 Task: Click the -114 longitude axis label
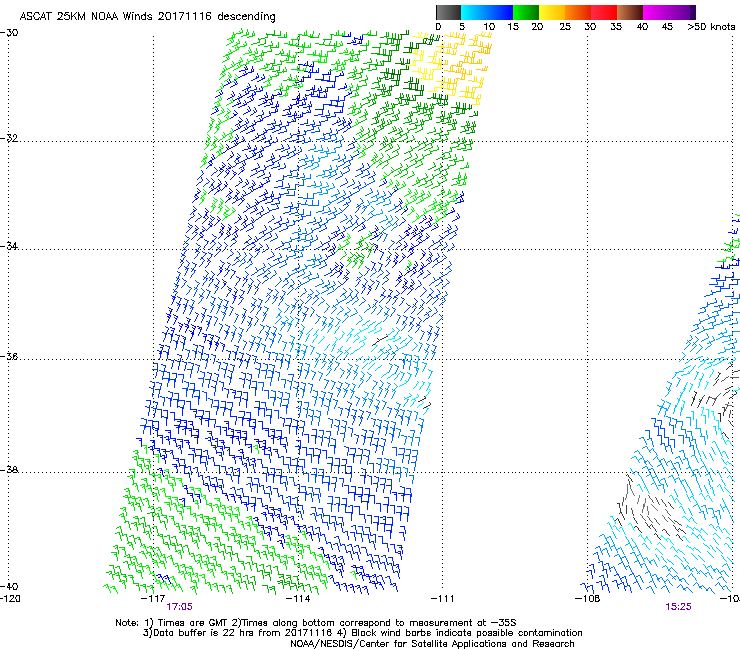[x=298, y=599]
